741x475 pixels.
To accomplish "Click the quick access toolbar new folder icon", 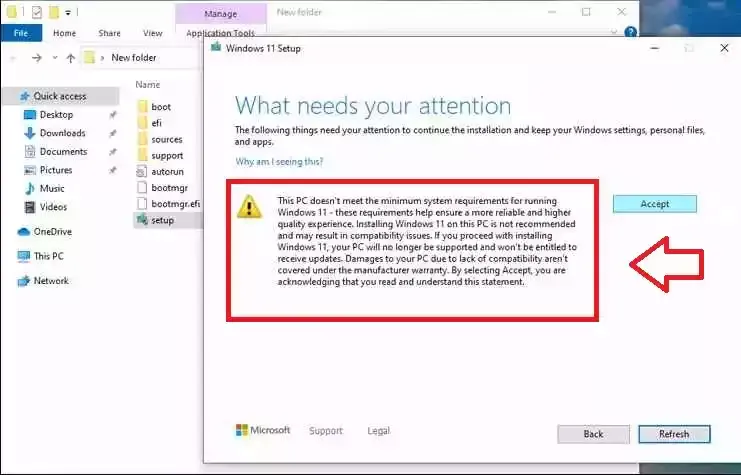I will 54,12.
